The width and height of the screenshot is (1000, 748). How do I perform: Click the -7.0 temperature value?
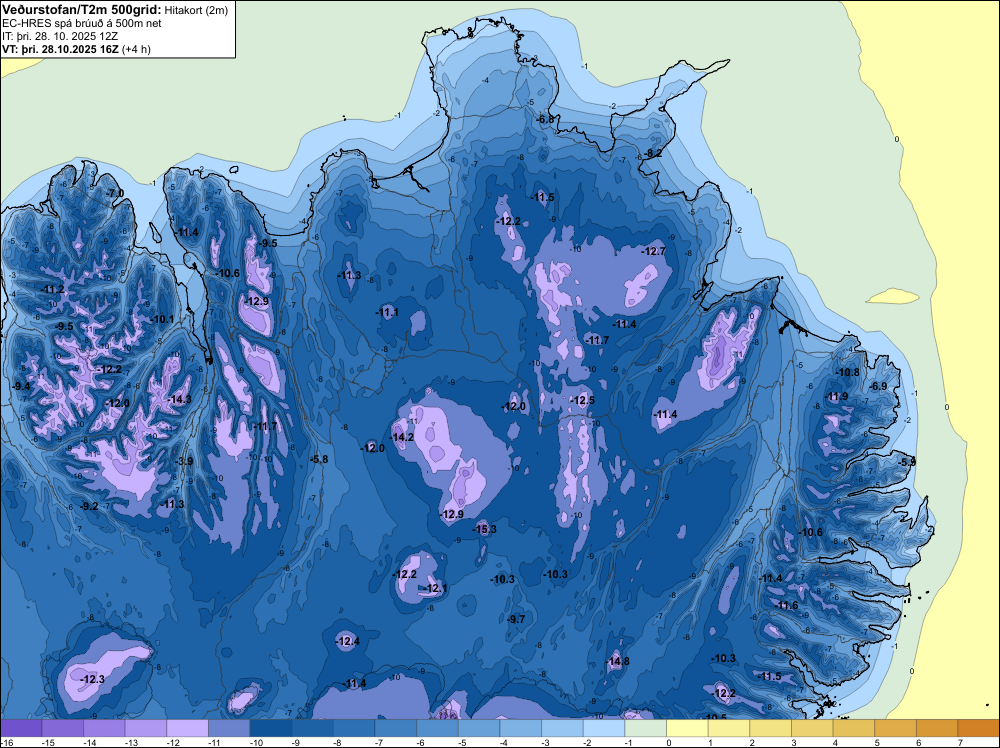click(115, 193)
